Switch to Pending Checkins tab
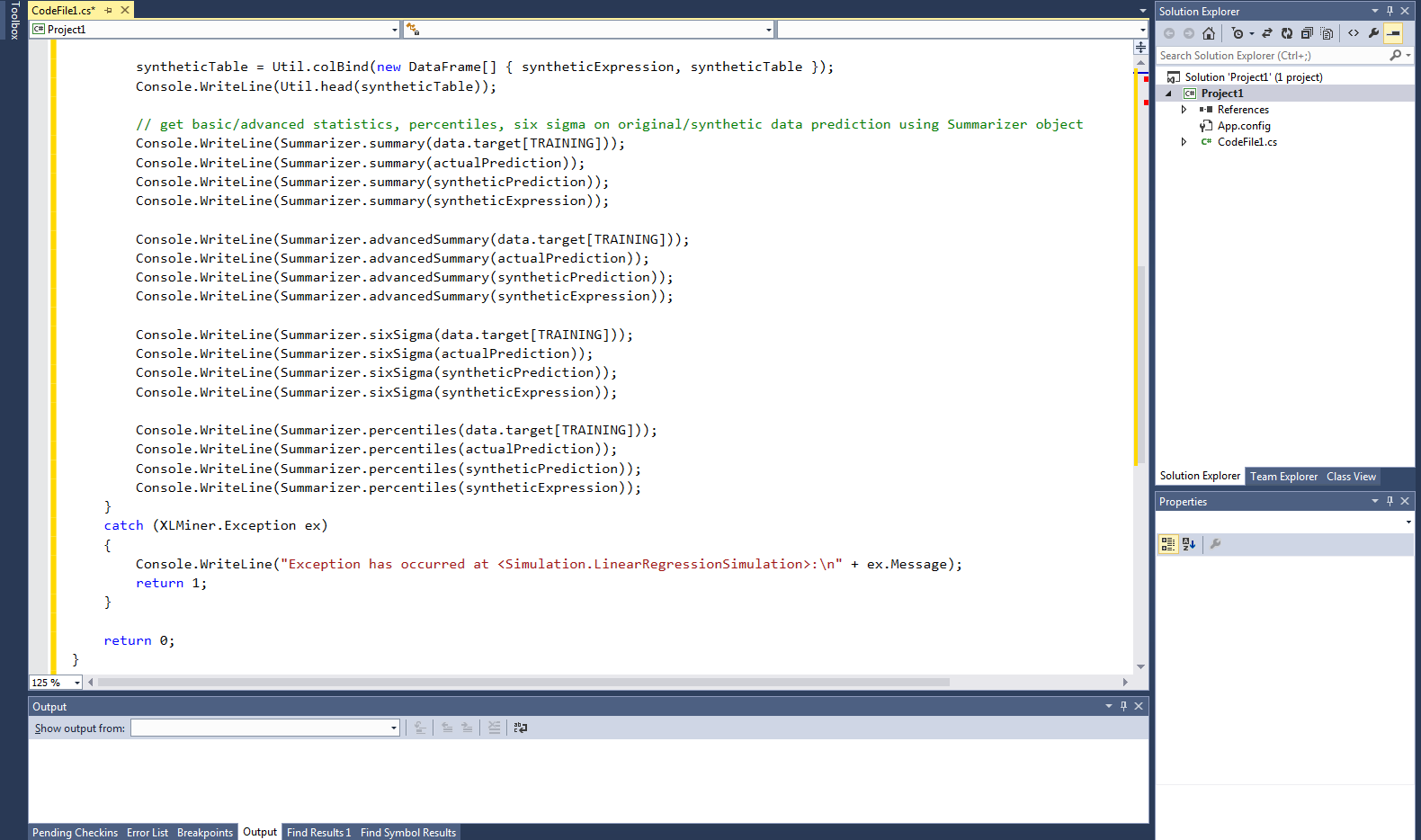 tap(75, 833)
